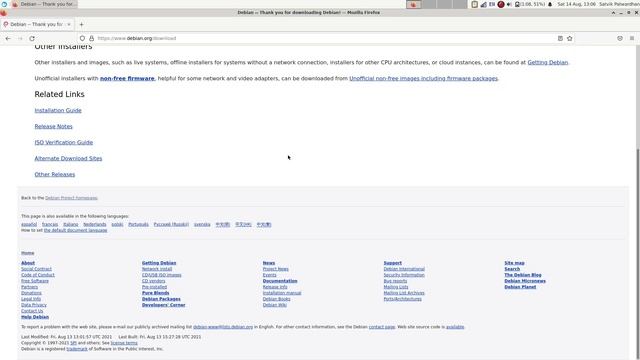Go back using the browser back arrow

pos(8,38)
